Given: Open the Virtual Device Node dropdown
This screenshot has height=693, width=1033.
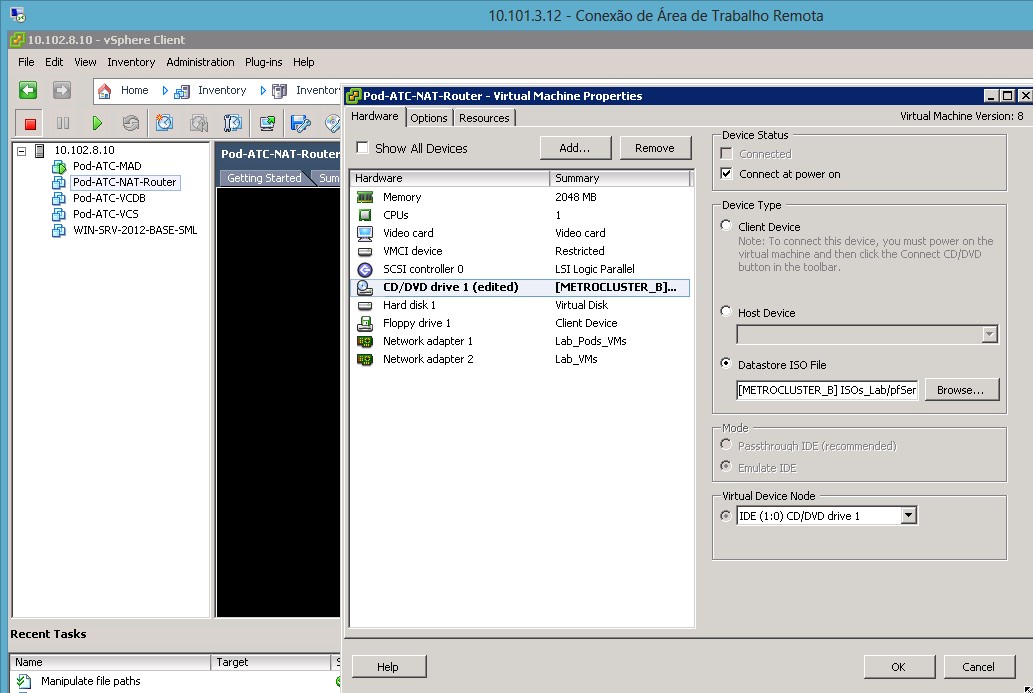Looking at the screenshot, I should click(x=908, y=516).
